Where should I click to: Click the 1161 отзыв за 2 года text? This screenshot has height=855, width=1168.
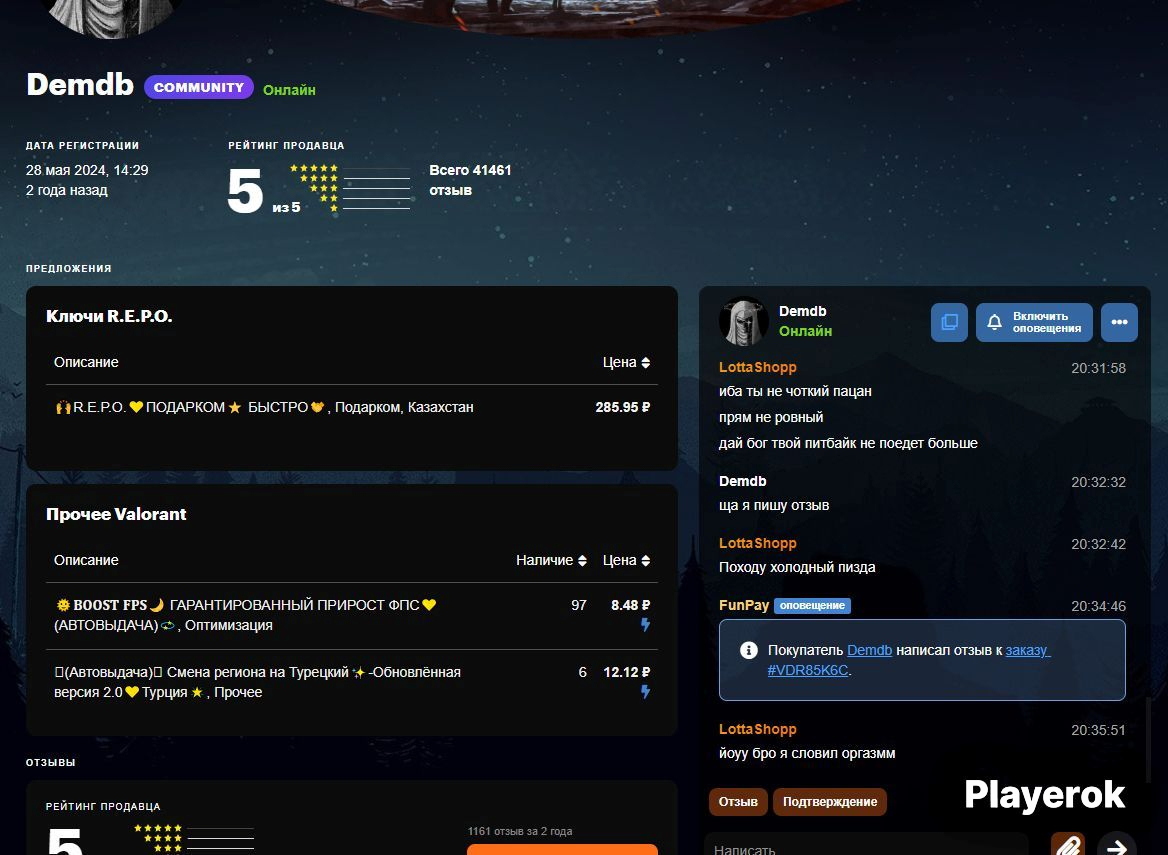coord(520,831)
